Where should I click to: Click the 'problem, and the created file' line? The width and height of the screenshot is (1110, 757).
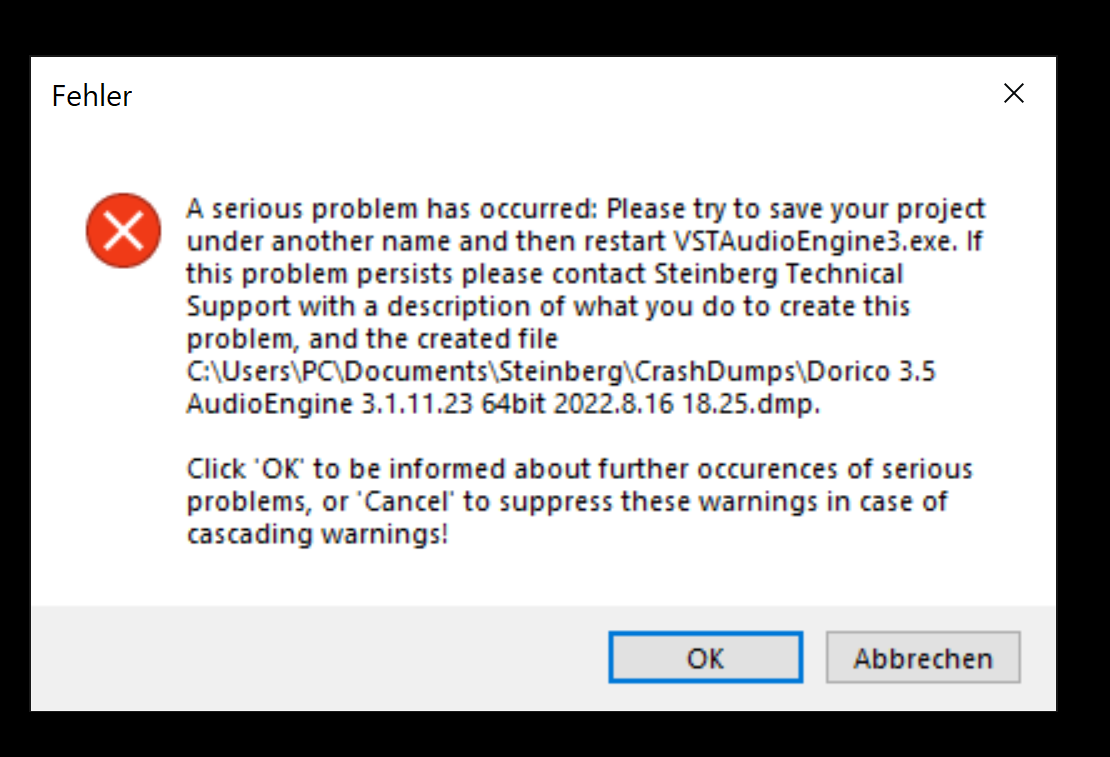click(372, 338)
